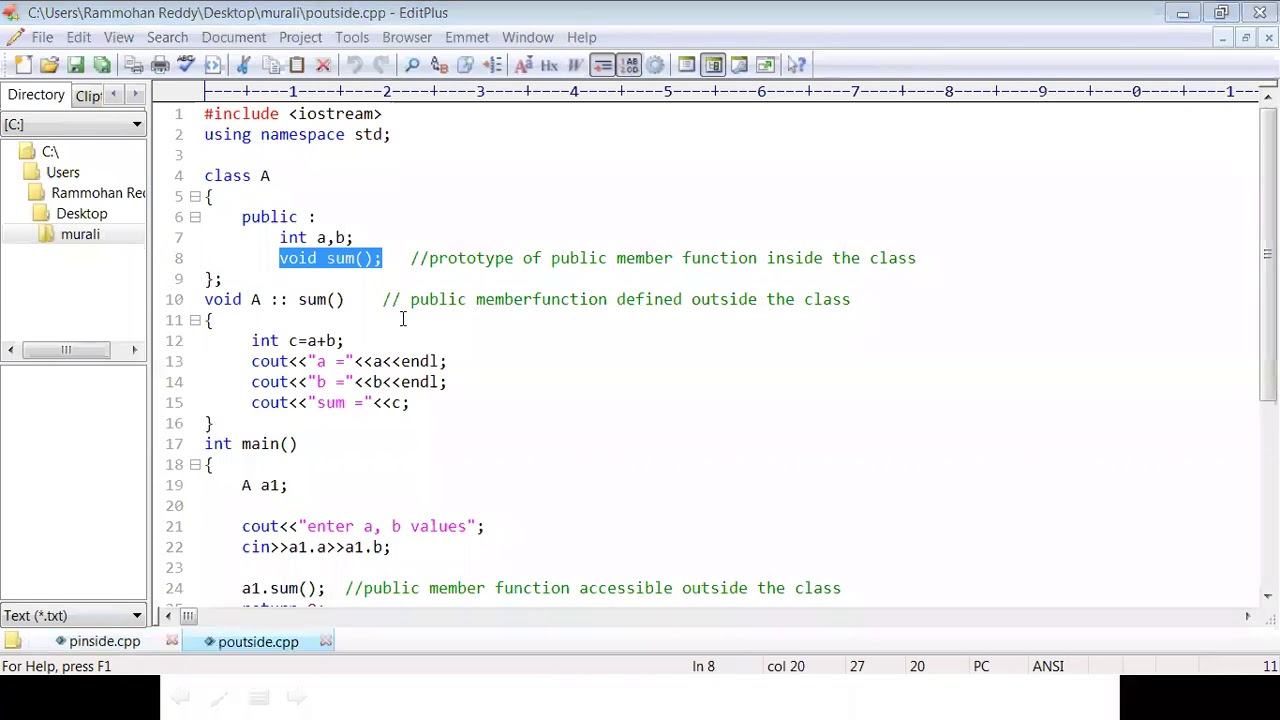Switch to the Cliptext side panel tab
Screen dimensions: 1280x720
click(88, 96)
